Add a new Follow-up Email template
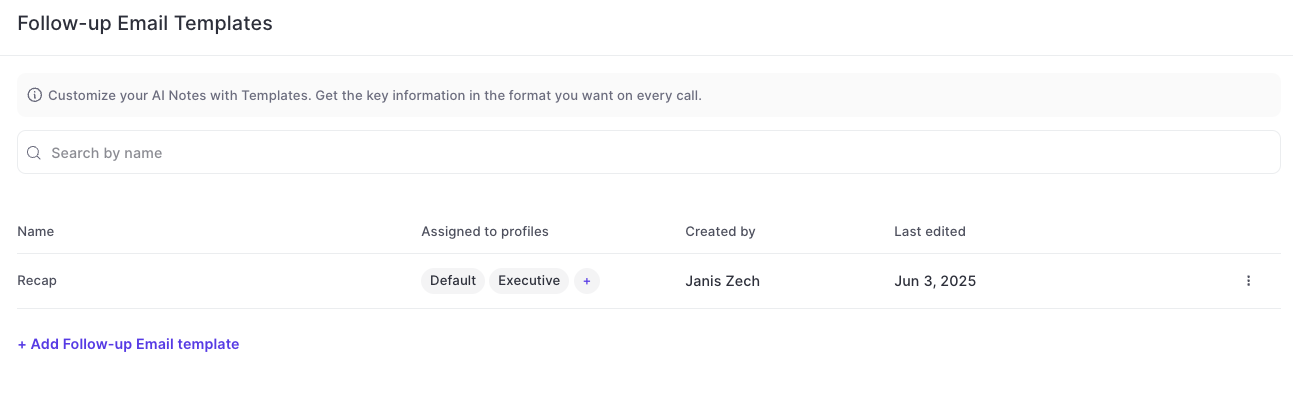The image size is (1293, 399). [x=128, y=344]
